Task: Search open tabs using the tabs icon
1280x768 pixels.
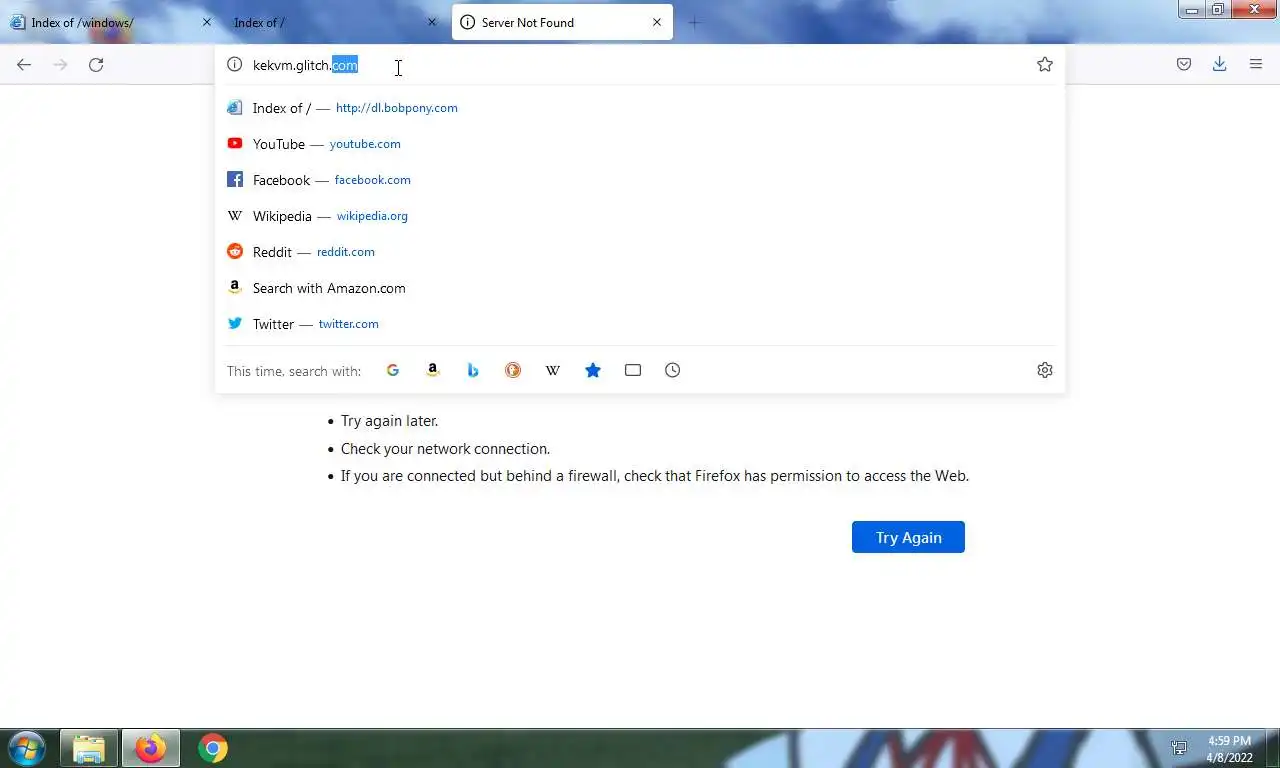Action: [x=633, y=370]
